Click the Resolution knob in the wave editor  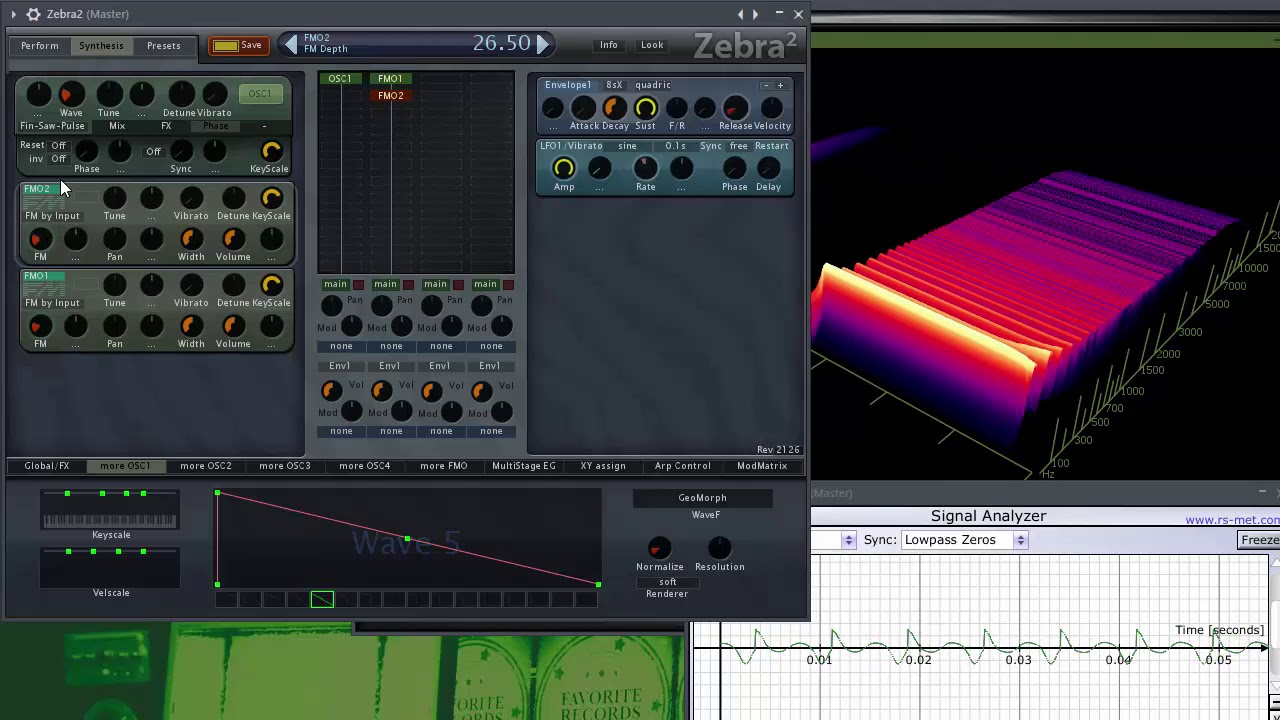tap(719, 548)
